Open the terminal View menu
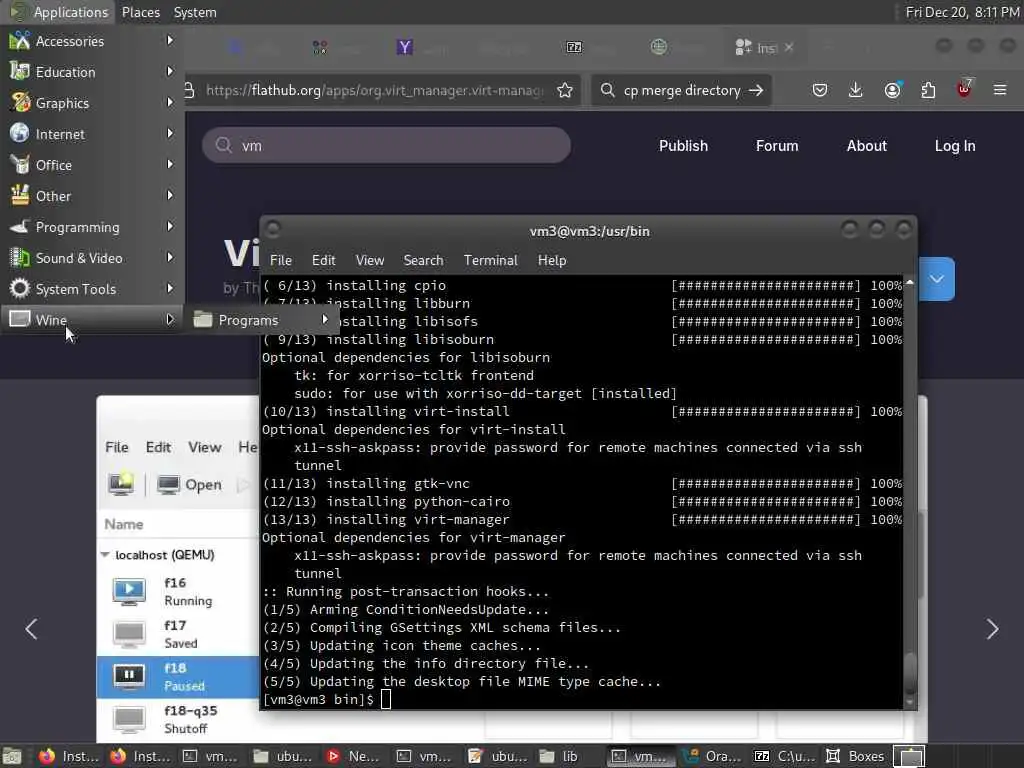 [370, 260]
